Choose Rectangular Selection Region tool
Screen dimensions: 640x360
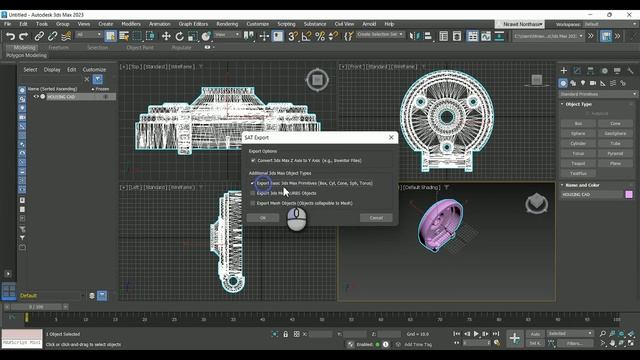(x=137, y=36)
